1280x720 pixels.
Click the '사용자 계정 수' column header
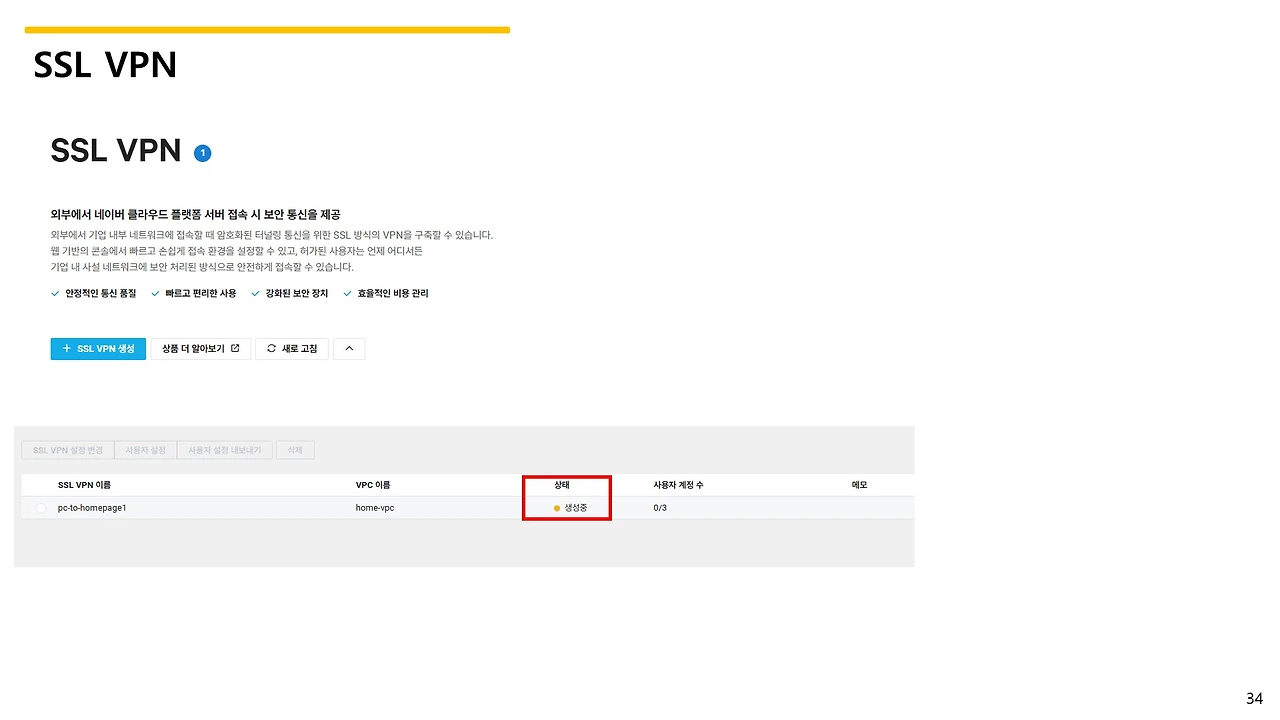coord(678,485)
